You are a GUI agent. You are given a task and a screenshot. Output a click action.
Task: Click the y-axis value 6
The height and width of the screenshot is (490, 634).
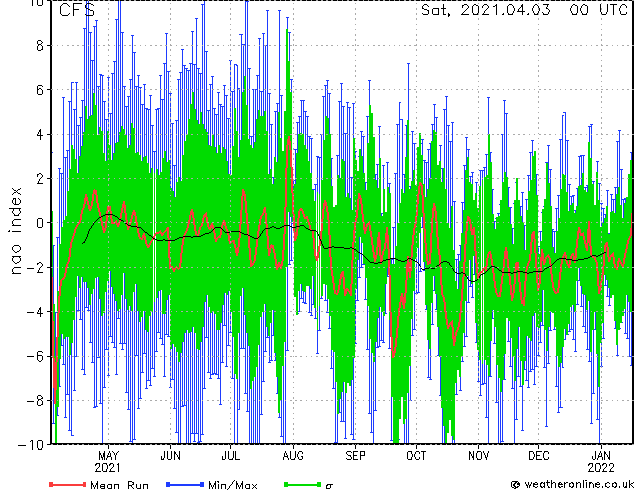click(40, 90)
